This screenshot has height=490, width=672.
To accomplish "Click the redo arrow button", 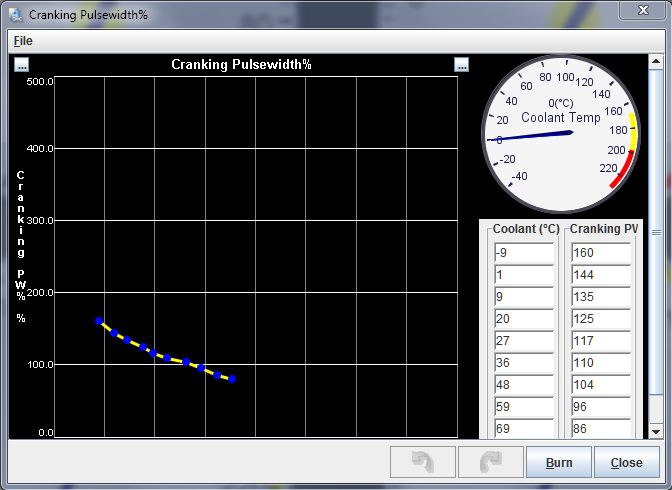I will [x=491, y=463].
